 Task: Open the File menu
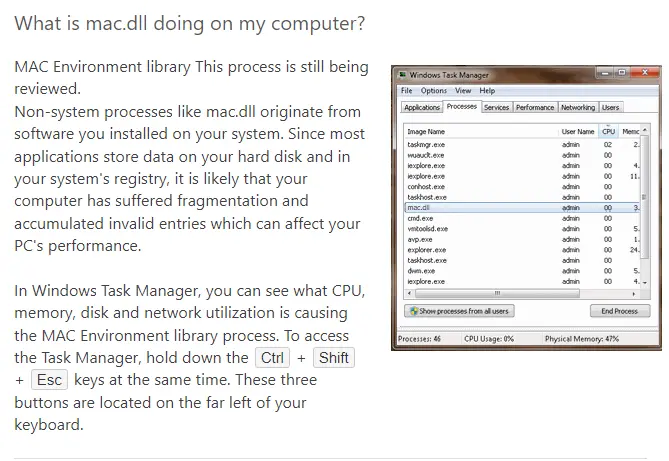pyautogui.click(x=407, y=90)
